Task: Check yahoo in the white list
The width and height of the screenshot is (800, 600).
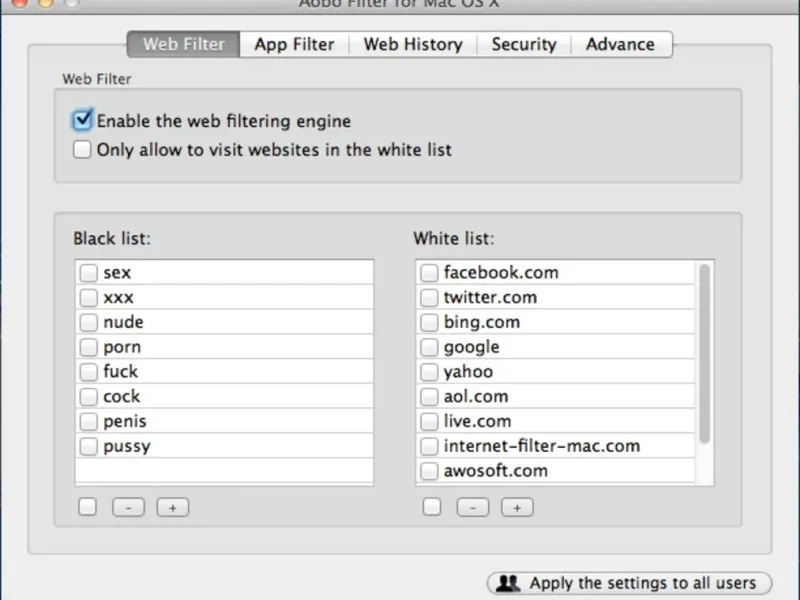Action: (429, 371)
